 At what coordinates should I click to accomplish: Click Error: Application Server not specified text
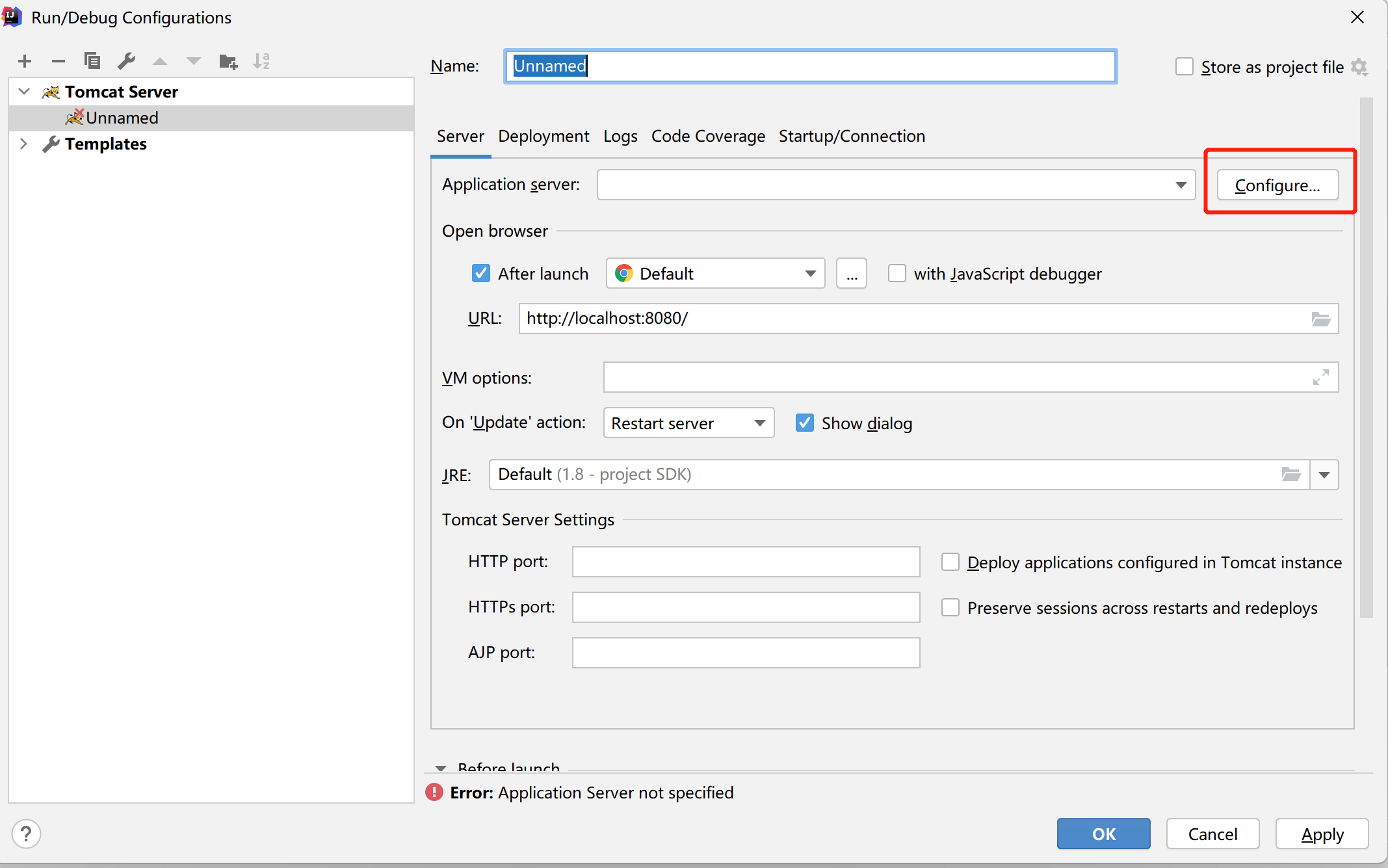(592, 793)
